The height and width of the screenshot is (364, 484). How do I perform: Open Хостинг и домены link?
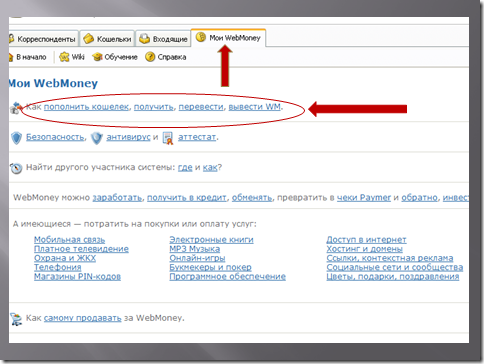click(364, 249)
